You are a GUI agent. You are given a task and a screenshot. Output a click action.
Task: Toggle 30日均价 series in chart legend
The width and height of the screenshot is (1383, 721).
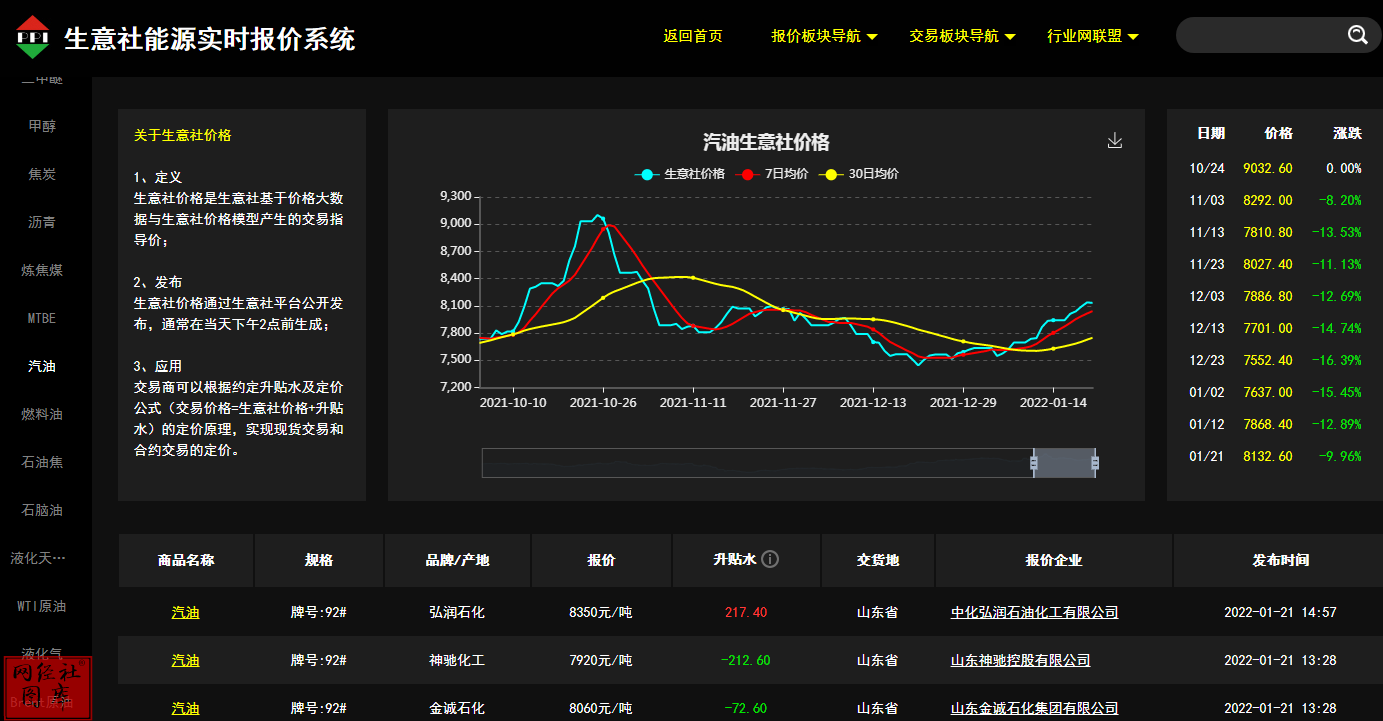point(859,174)
